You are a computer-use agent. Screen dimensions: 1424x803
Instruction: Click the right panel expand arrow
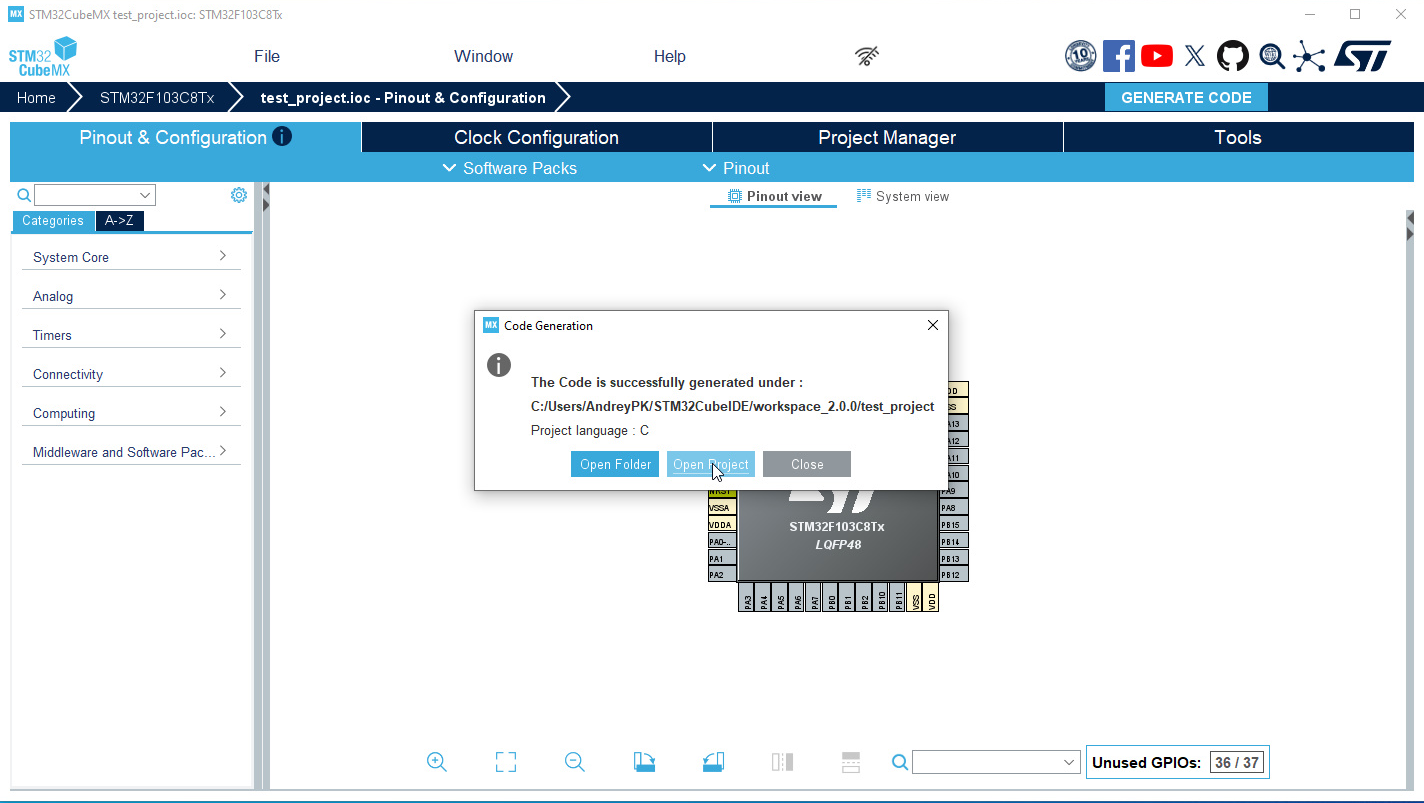pyautogui.click(x=1409, y=234)
